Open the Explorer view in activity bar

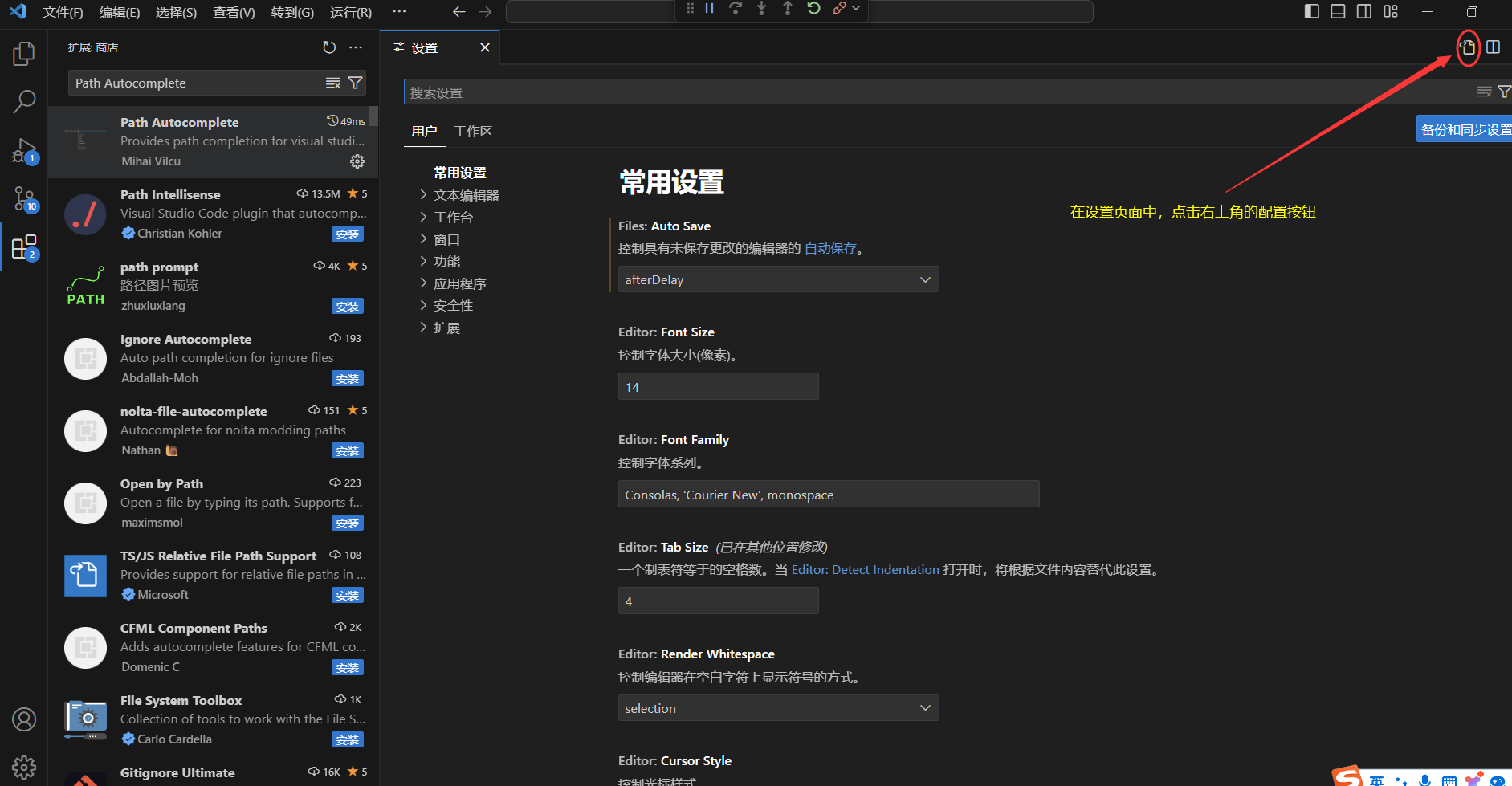[24, 54]
